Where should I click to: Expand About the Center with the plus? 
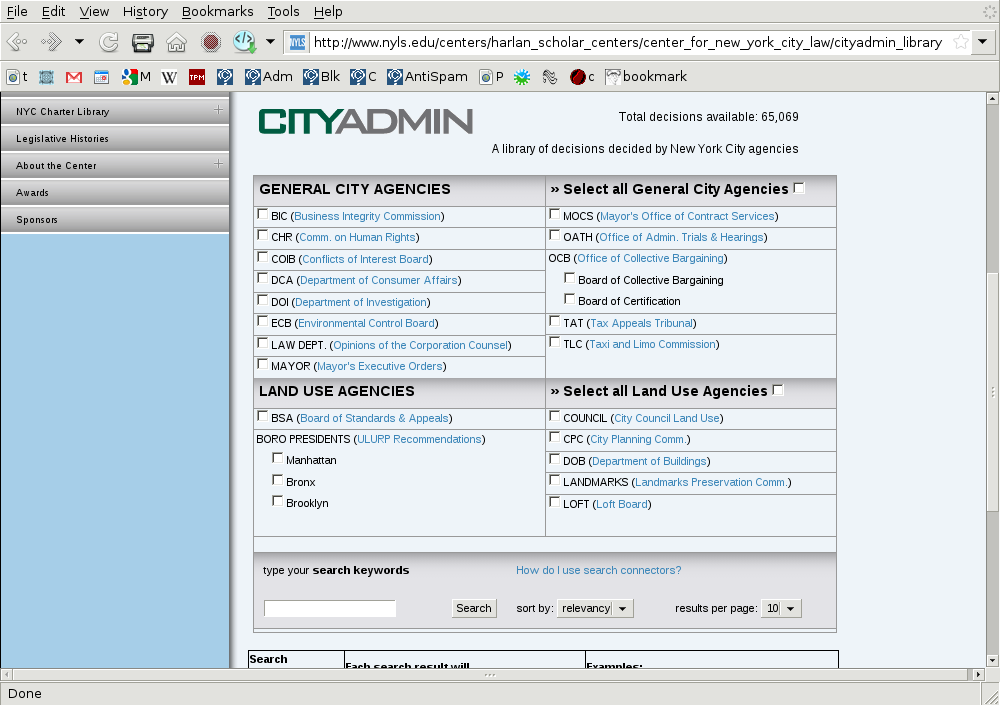pyautogui.click(x=219, y=164)
